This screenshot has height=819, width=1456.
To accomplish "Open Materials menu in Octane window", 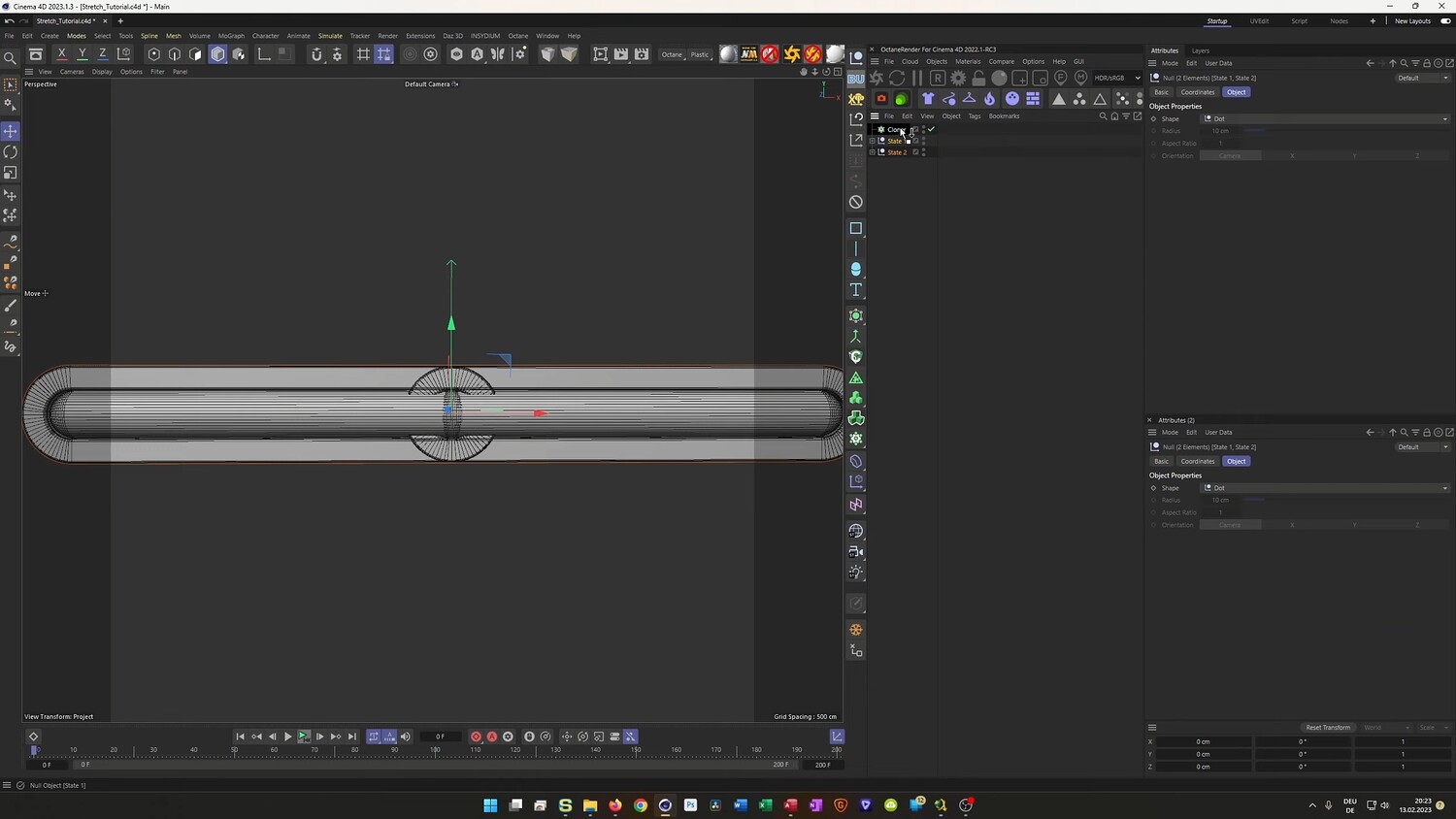I will coord(968,61).
